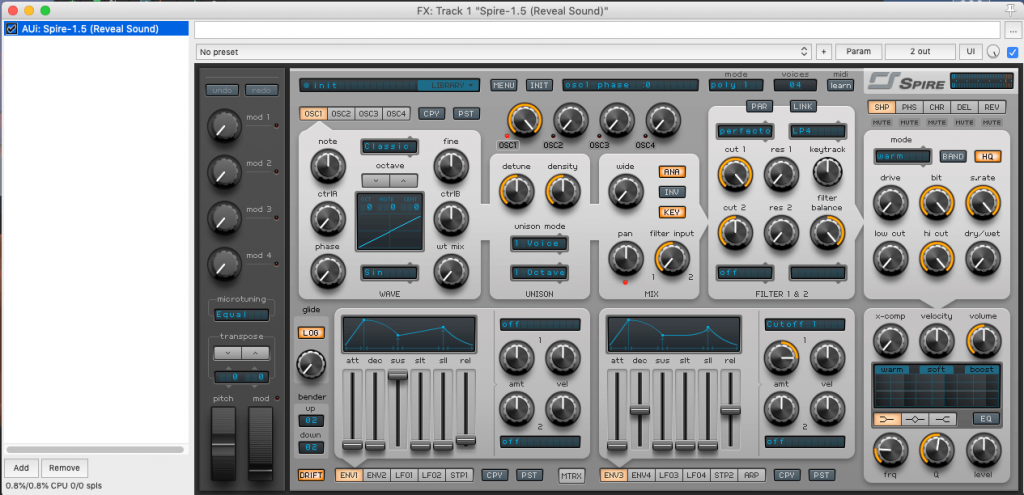Click the mod 3 knob
This screenshot has width=1024, height=495.
[x=224, y=217]
